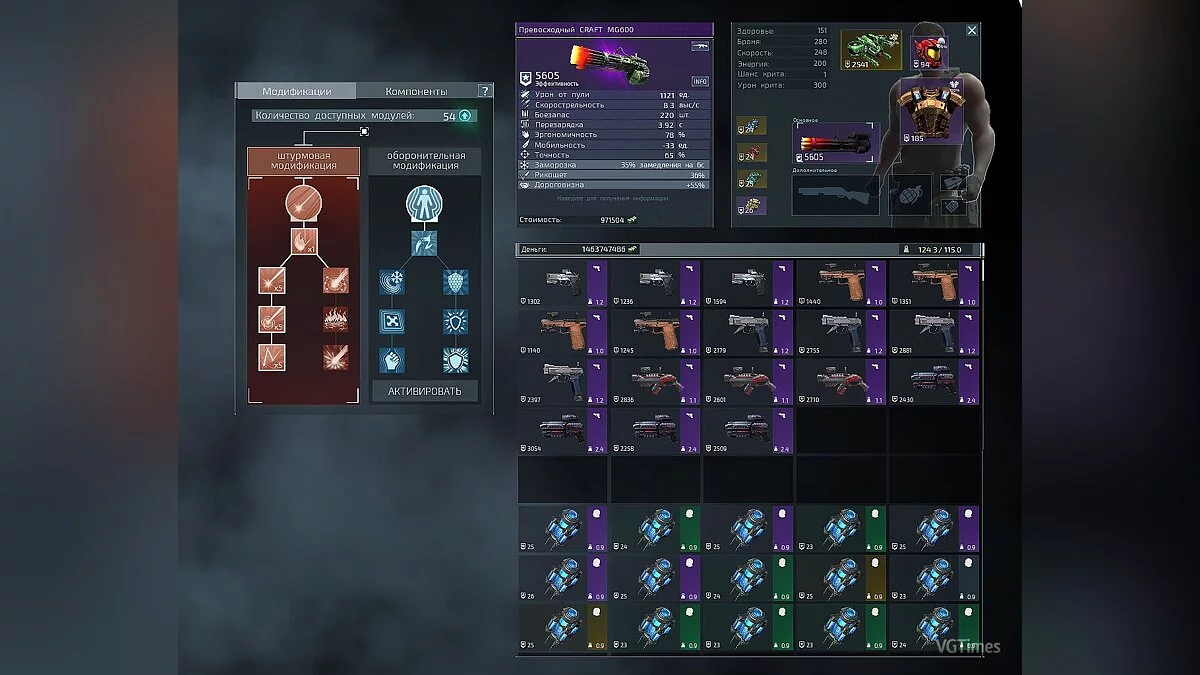Select the Рикошет 30% stat row
Viewport: 1200px width, 675px height.
(x=615, y=175)
